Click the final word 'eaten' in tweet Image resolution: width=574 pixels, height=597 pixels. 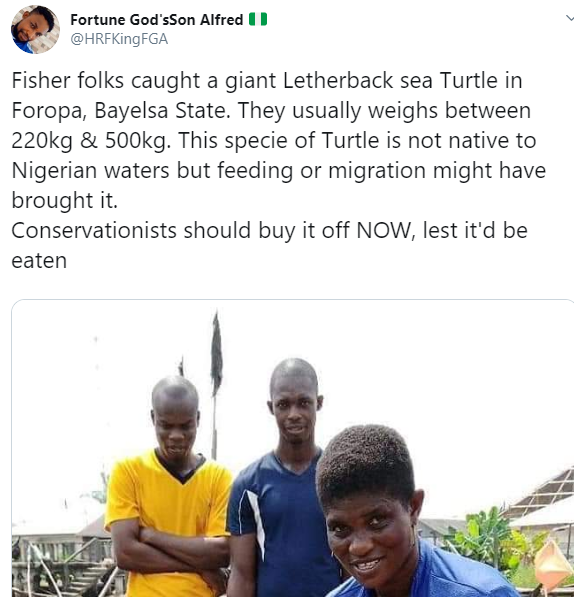39,261
